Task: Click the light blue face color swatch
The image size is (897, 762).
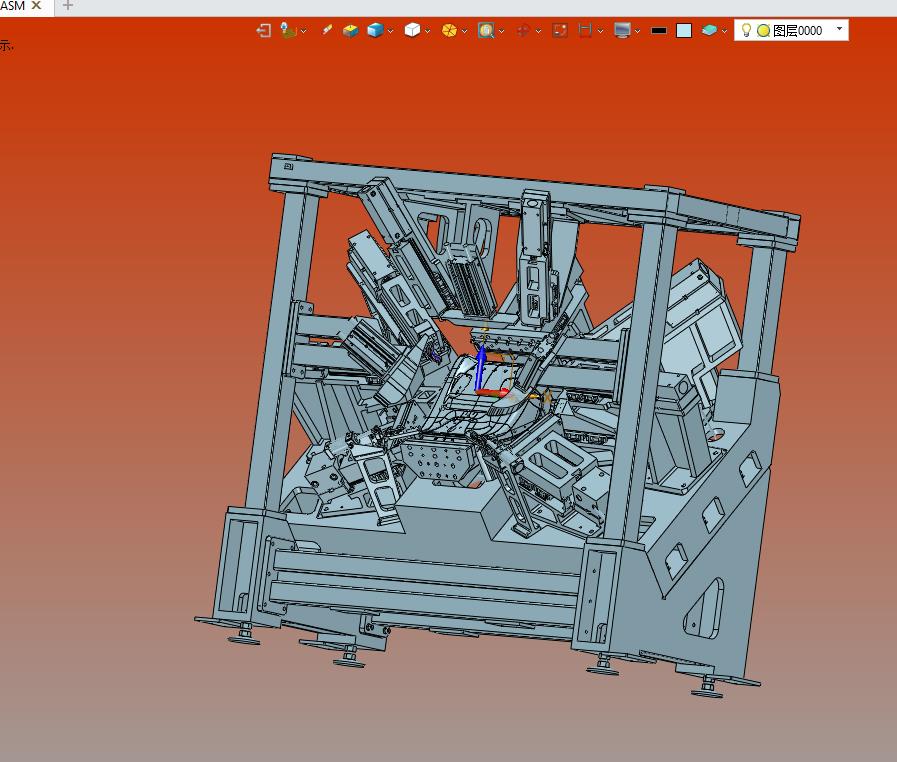Action: point(684,30)
